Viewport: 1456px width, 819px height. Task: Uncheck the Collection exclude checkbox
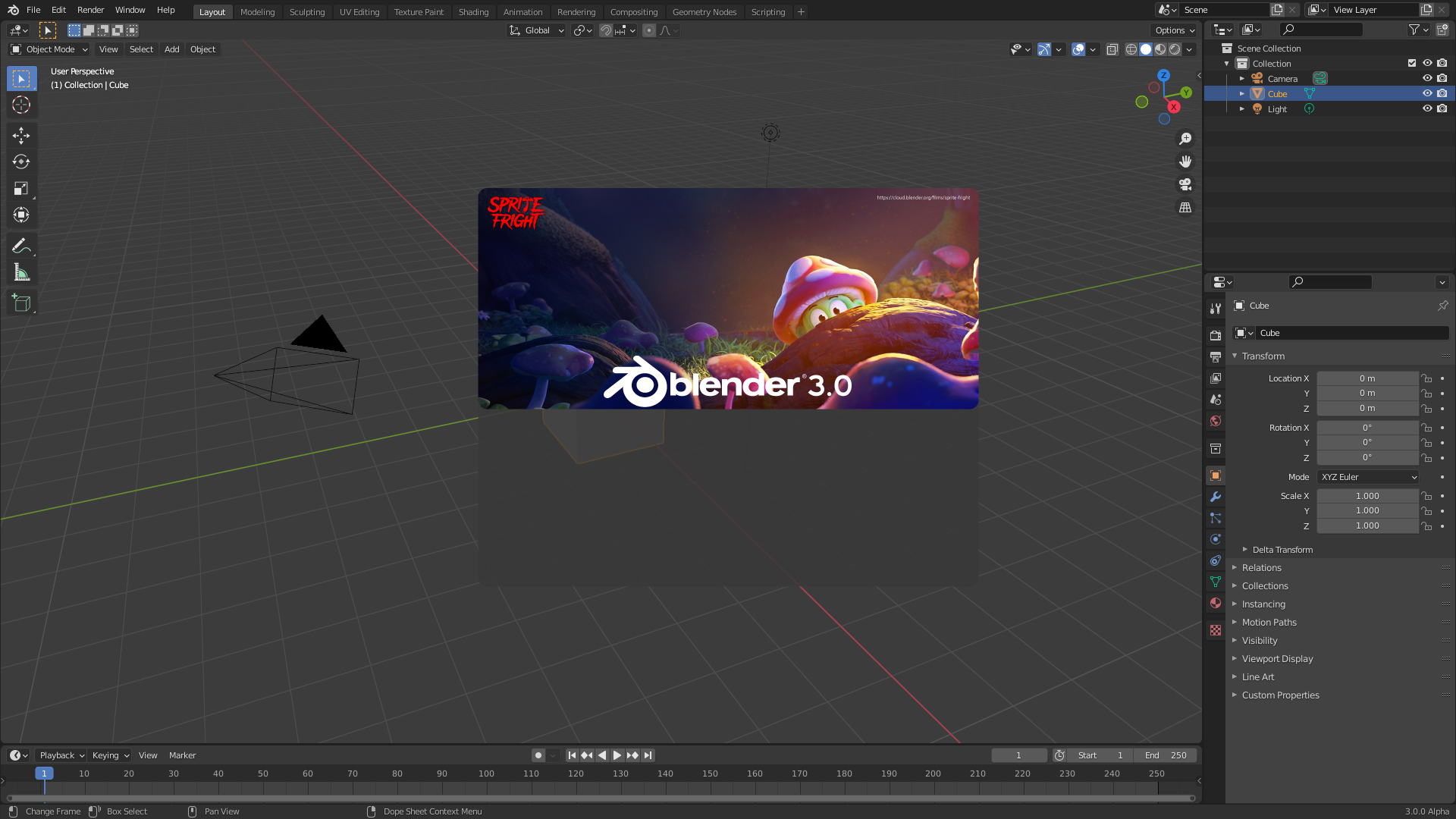1412,63
